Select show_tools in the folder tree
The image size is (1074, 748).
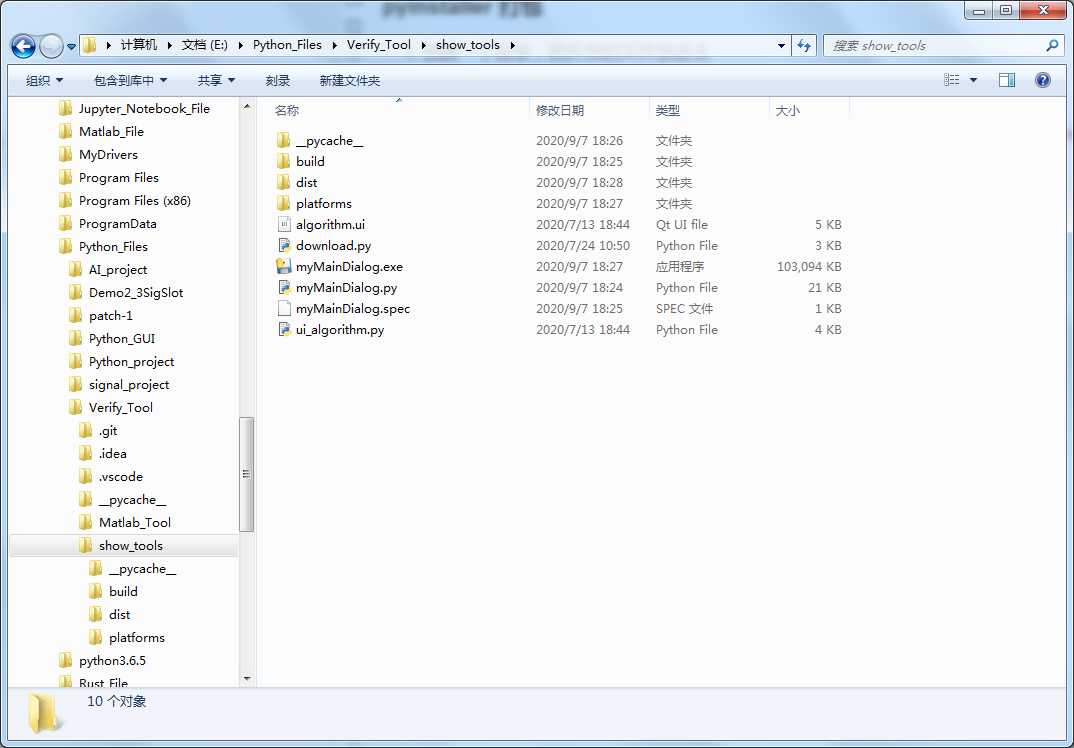131,546
